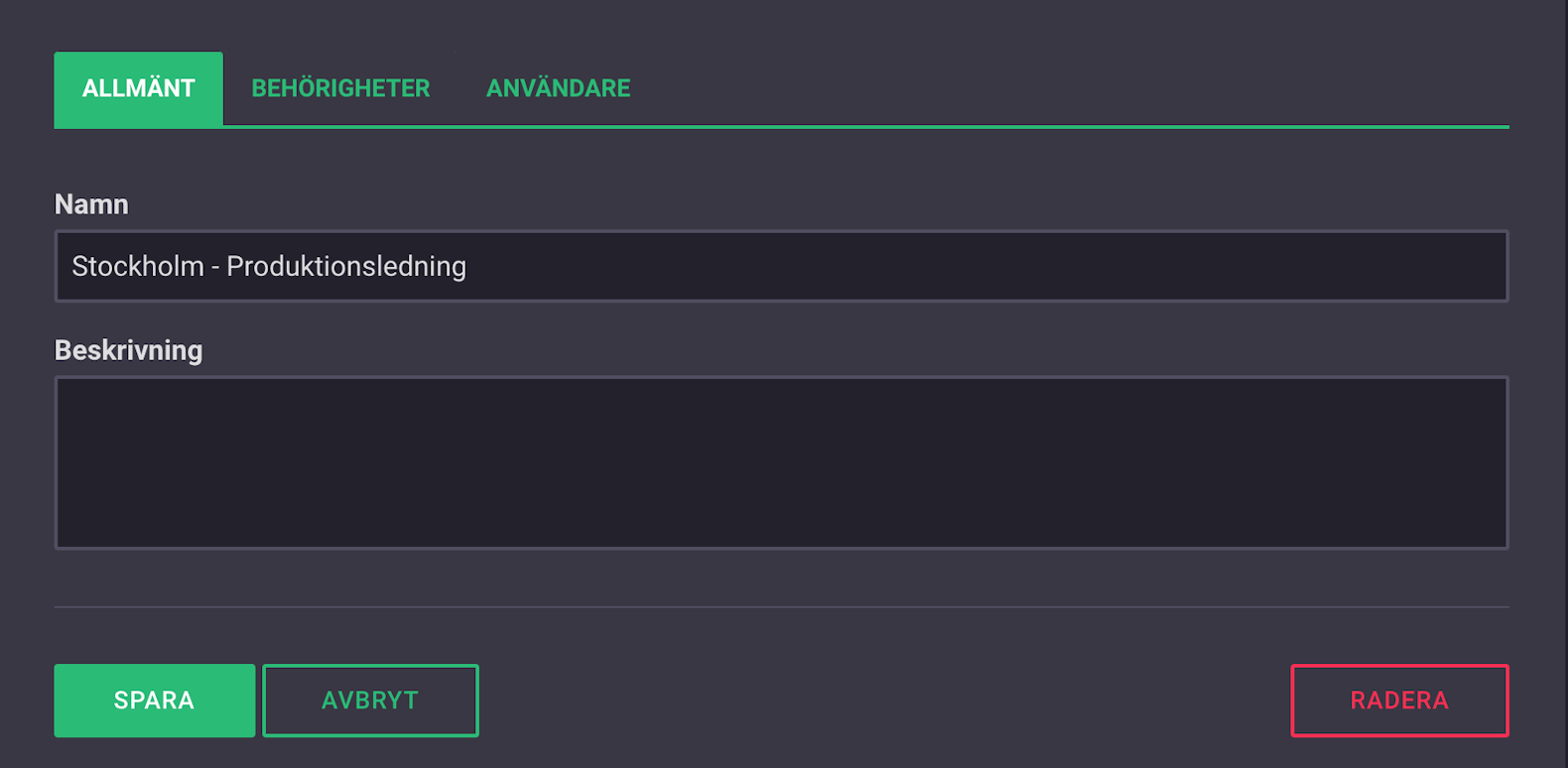
Task: Click the Avbryt button
Action: [370, 701]
